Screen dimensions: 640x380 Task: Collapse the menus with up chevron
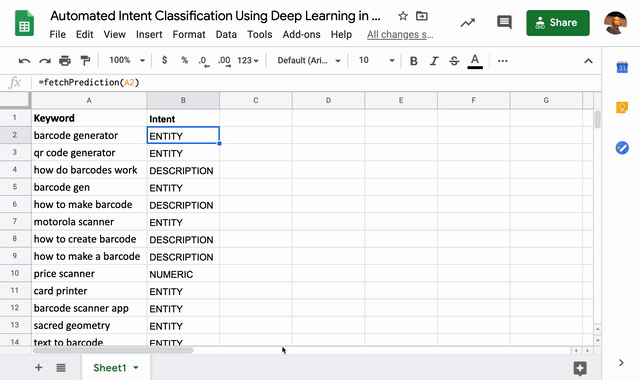point(588,61)
